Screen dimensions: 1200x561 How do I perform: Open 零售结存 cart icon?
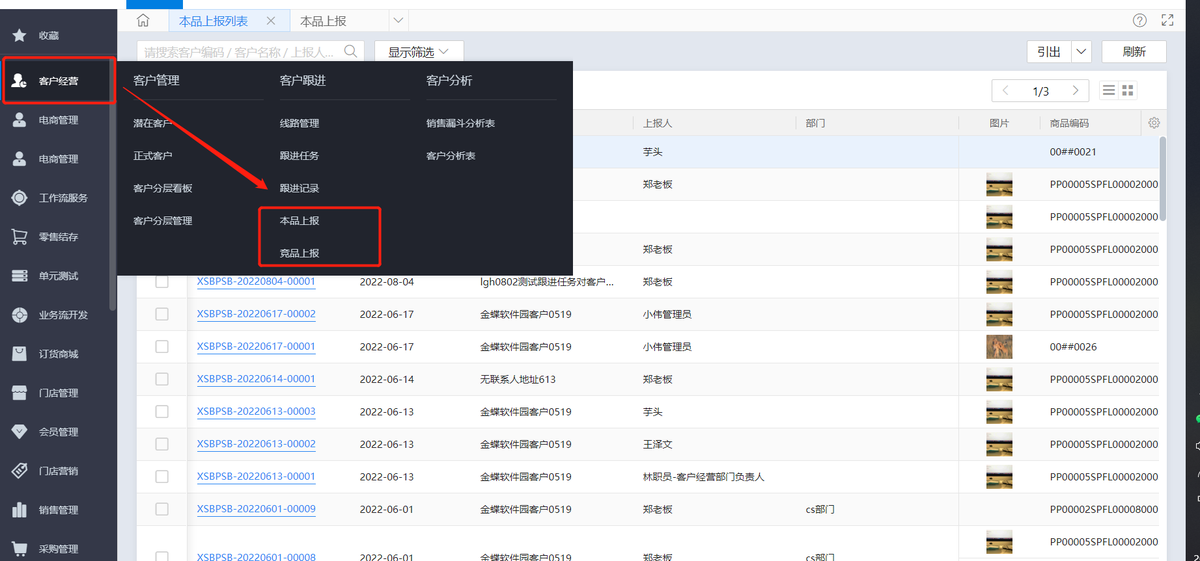coord(19,237)
